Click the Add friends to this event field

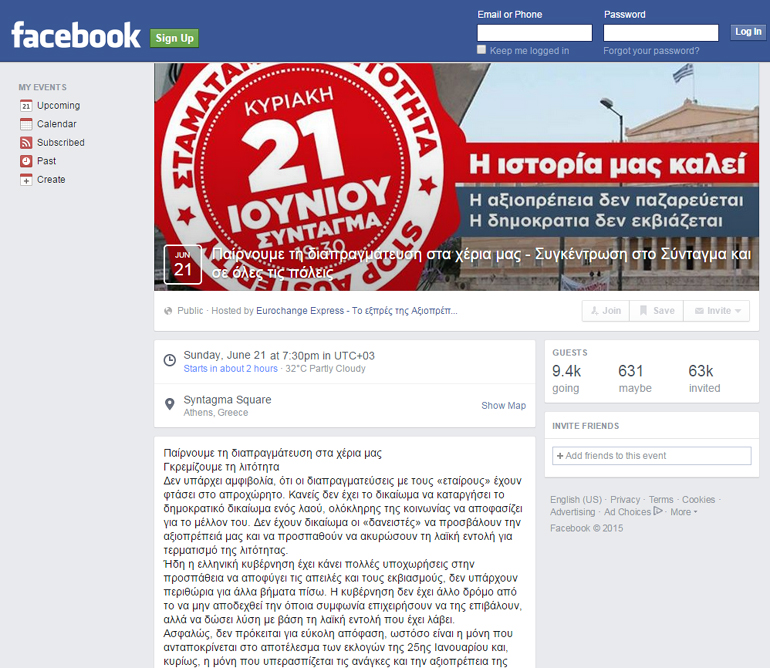tap(651, 456)
